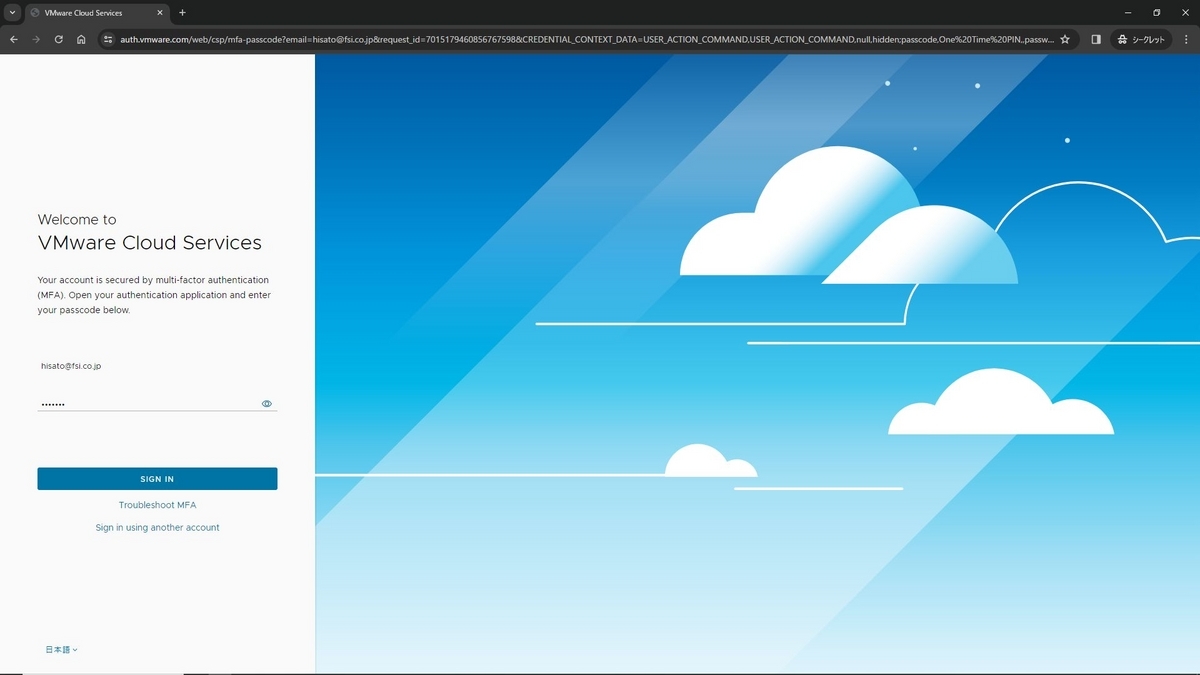The height and width of the screenshot is (675, 1200).
Task: Open a new tab with plus icon
Action: tap(182, 13)
